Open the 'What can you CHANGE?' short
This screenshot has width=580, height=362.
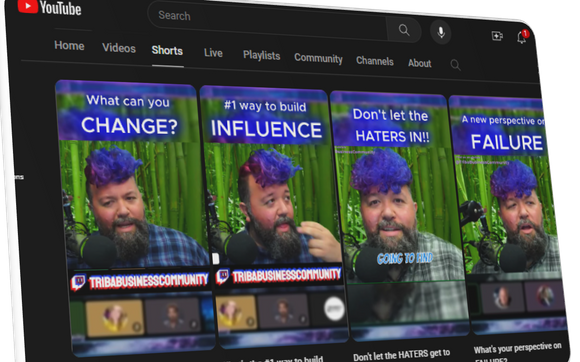click(x=135, y=218)
